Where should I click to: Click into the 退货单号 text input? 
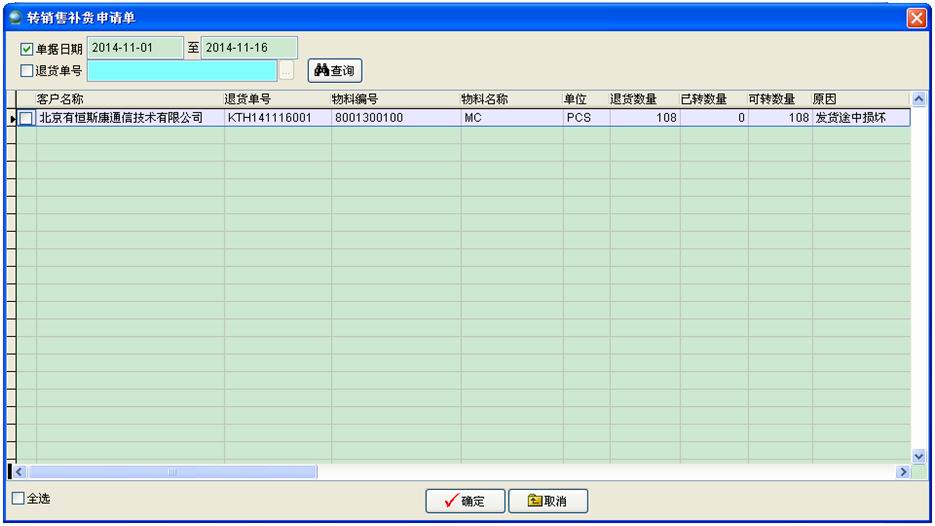[x=181, y=71]
